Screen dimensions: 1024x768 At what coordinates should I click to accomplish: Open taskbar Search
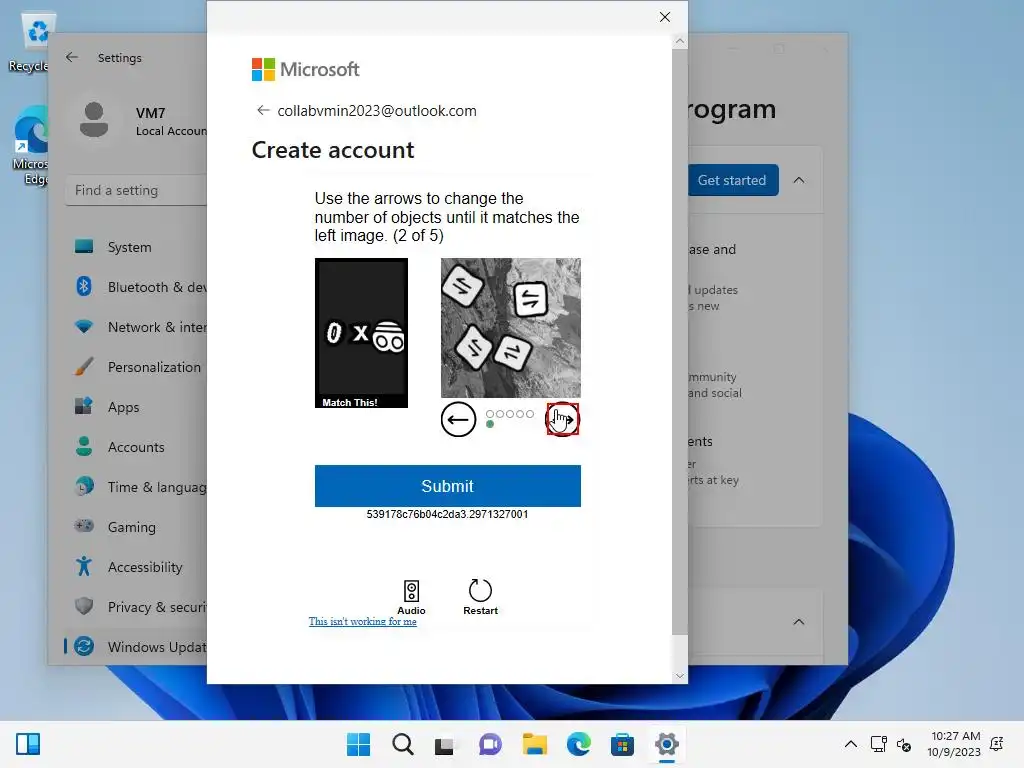tap(403, 744)
